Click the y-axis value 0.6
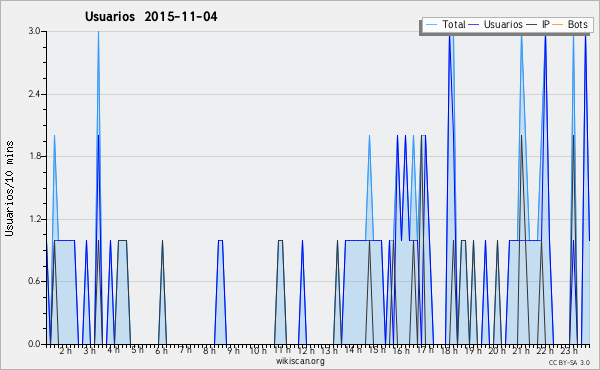600x370 pixels. (x=34, y=282)
